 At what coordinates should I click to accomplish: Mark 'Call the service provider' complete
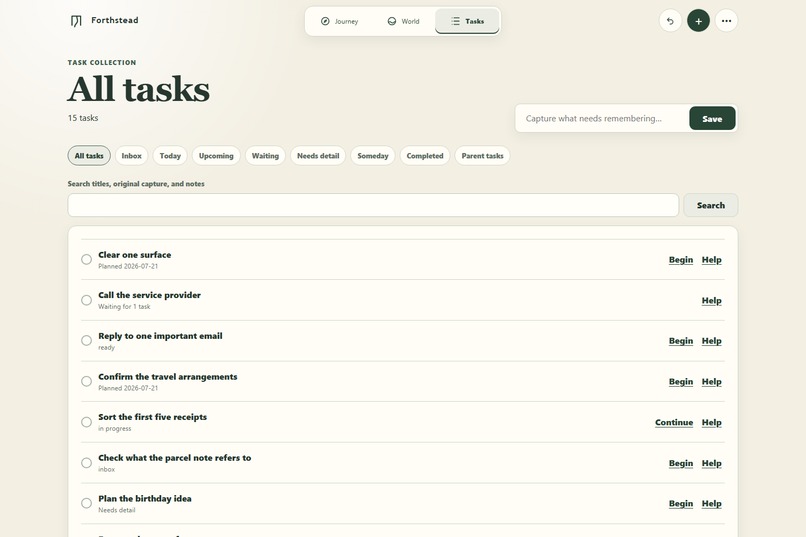click(x=86, y=300)
